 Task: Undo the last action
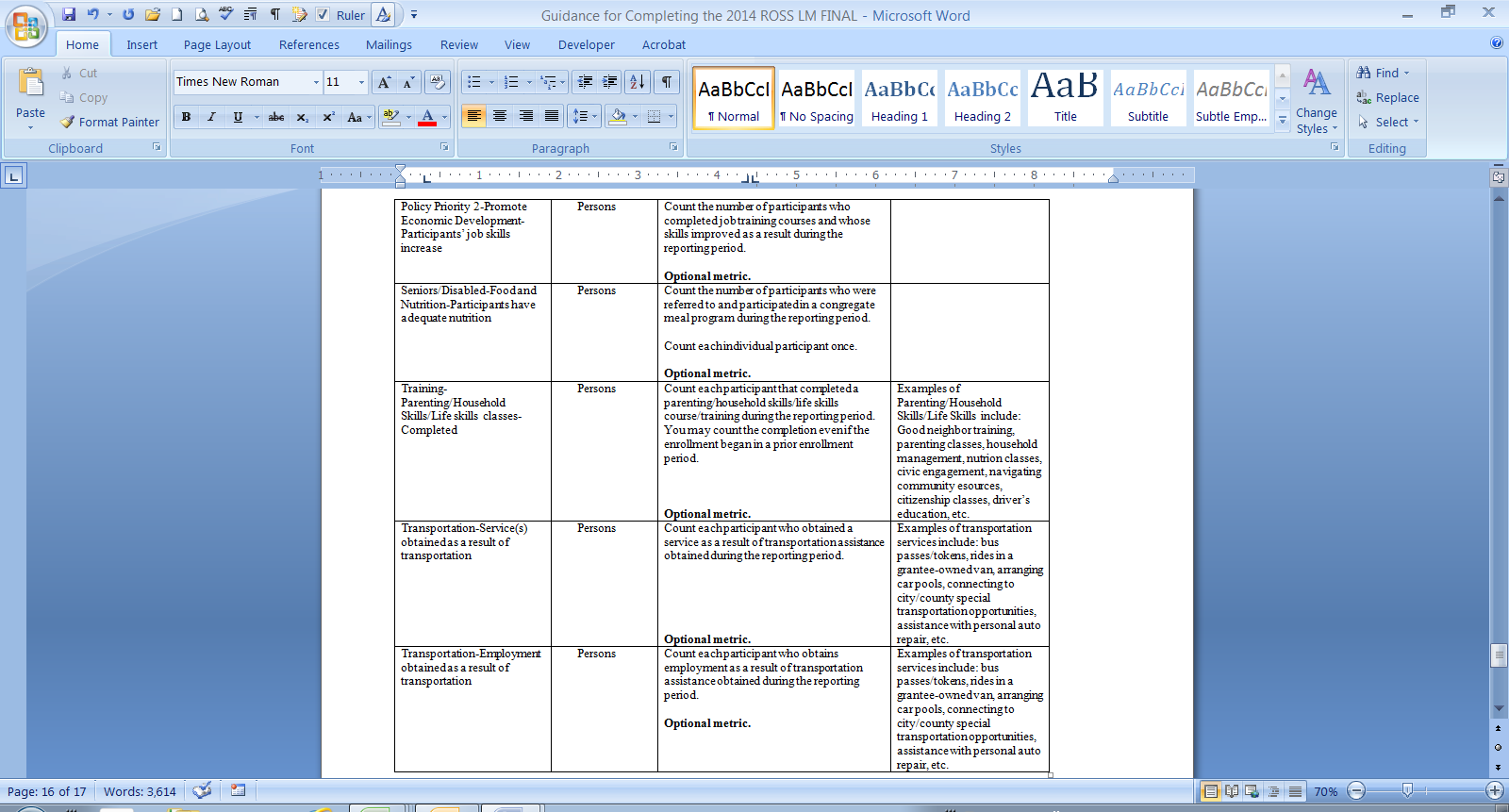92,14
